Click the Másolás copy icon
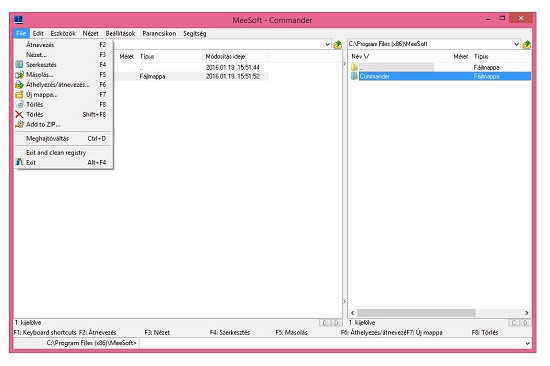550x366 pixels. [19, 75]
